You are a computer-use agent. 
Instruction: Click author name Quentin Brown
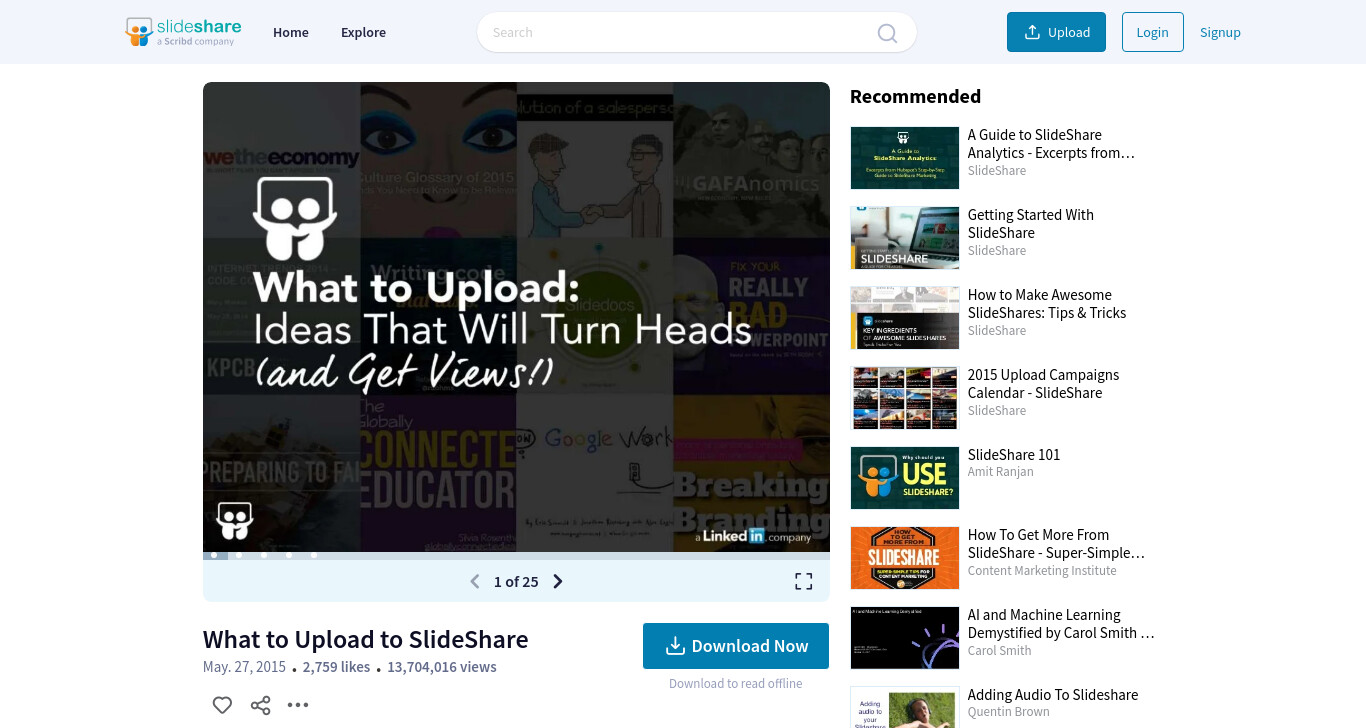(1009, 712)
